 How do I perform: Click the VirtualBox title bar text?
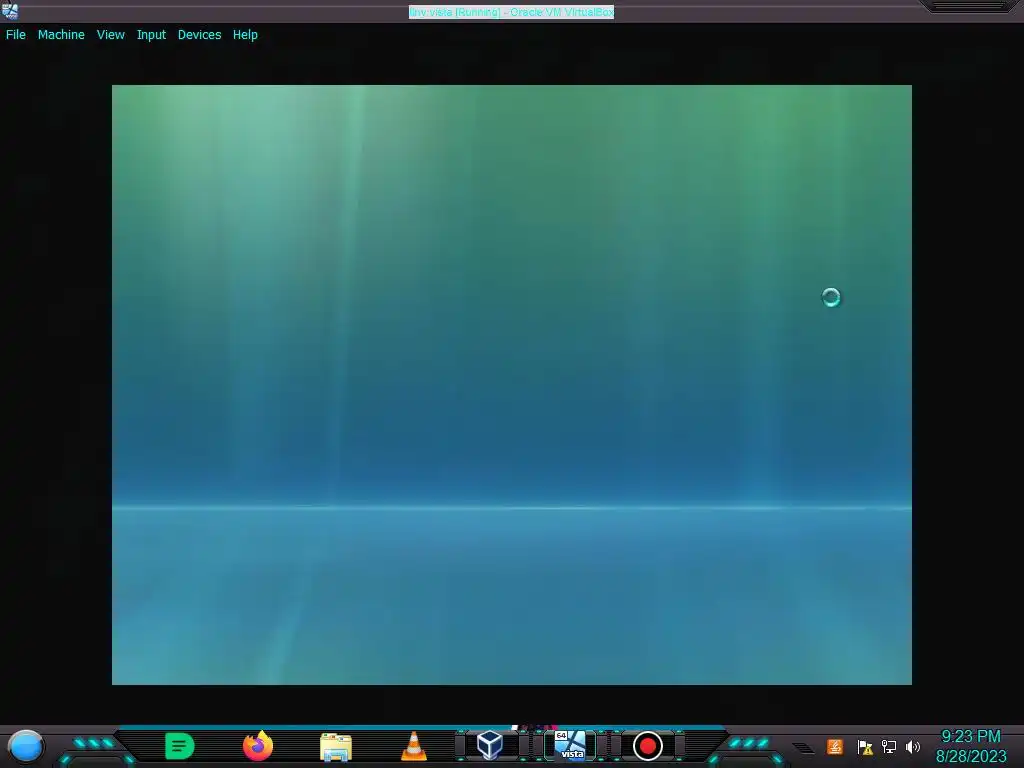511,12
